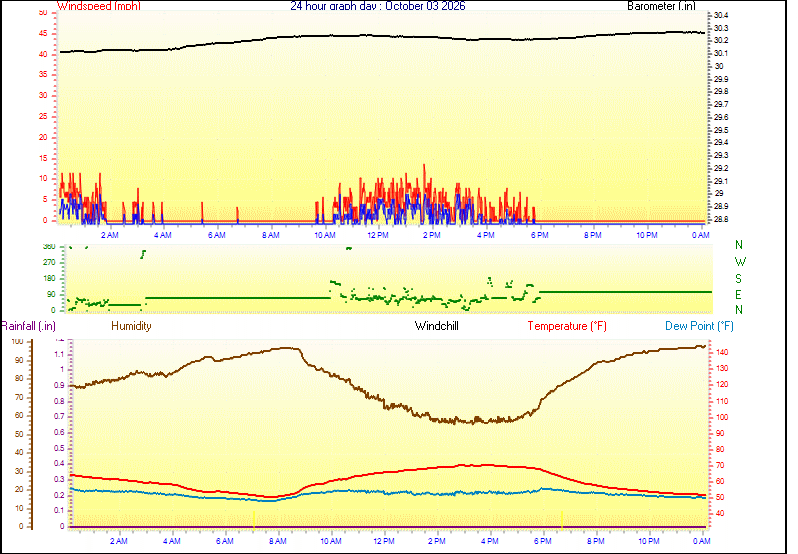Click the green 'W' compass letter

click(x=740, y=262)
